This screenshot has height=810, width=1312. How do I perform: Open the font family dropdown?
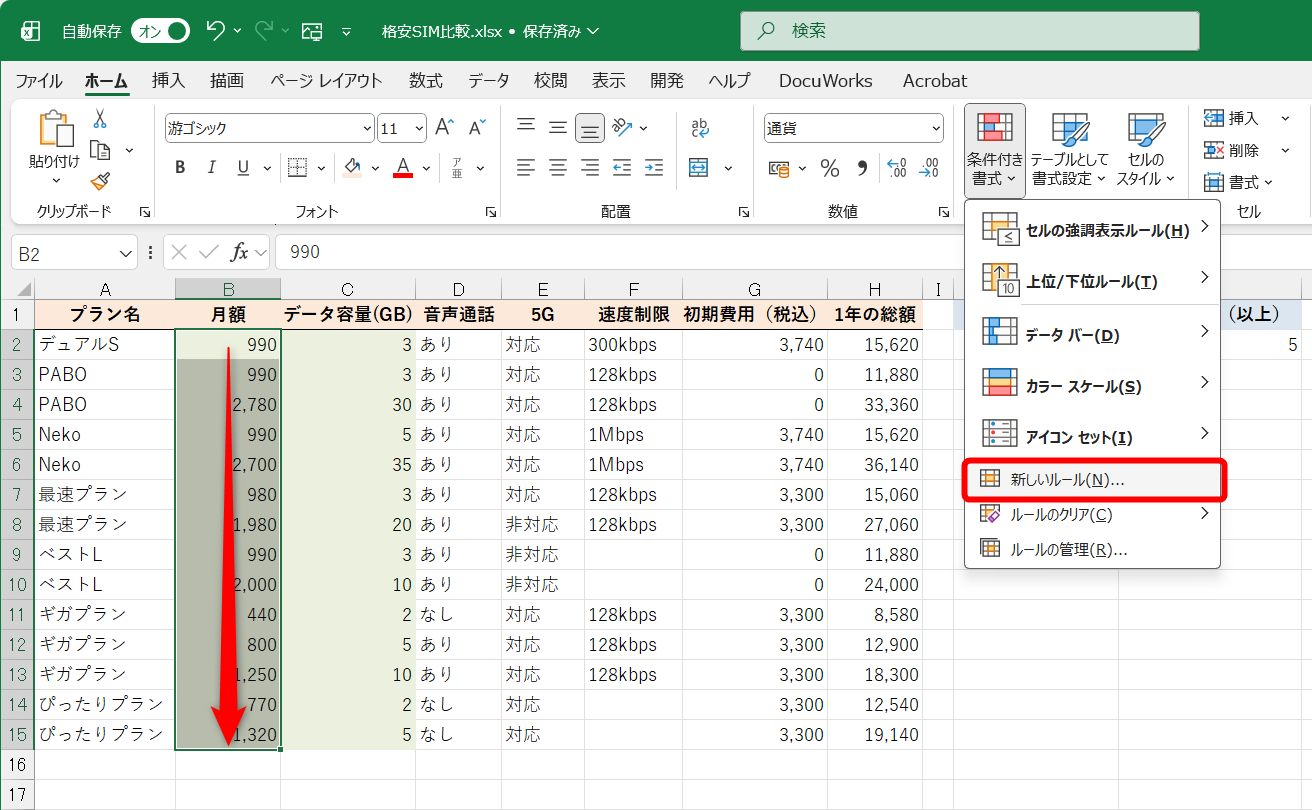point(367,128)
